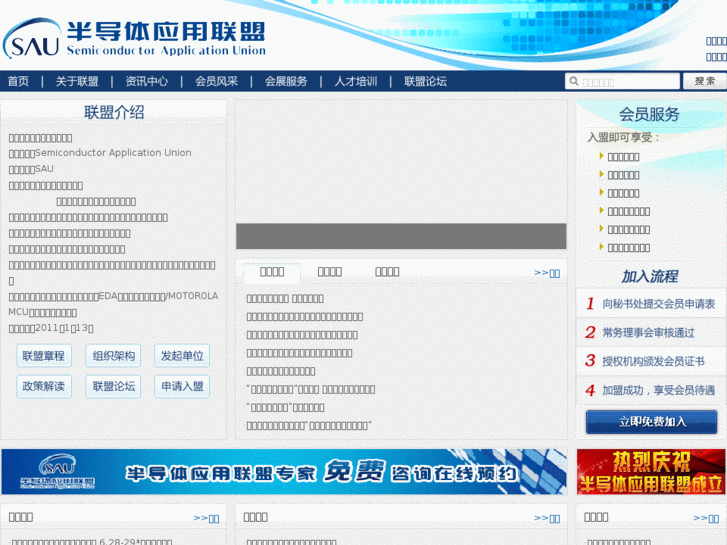Viewport: 727px width, 545px height.
Task: Open the 会展服务 menu item
Action: click(286, 81)
